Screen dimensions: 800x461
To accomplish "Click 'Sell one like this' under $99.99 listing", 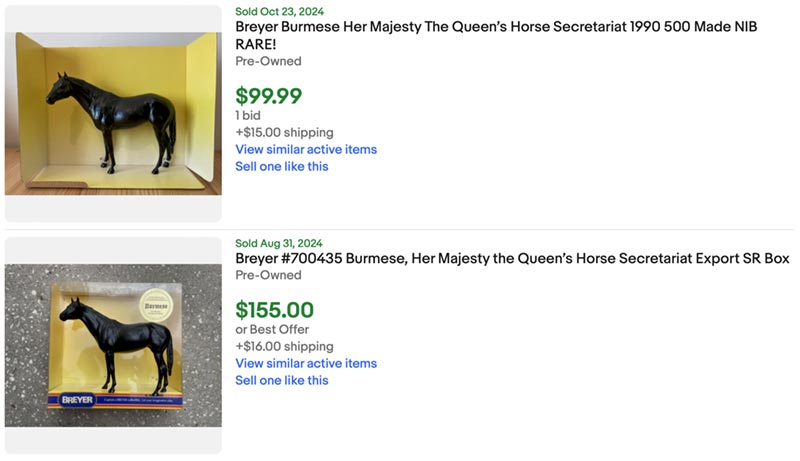I will (x=281, y=166).
